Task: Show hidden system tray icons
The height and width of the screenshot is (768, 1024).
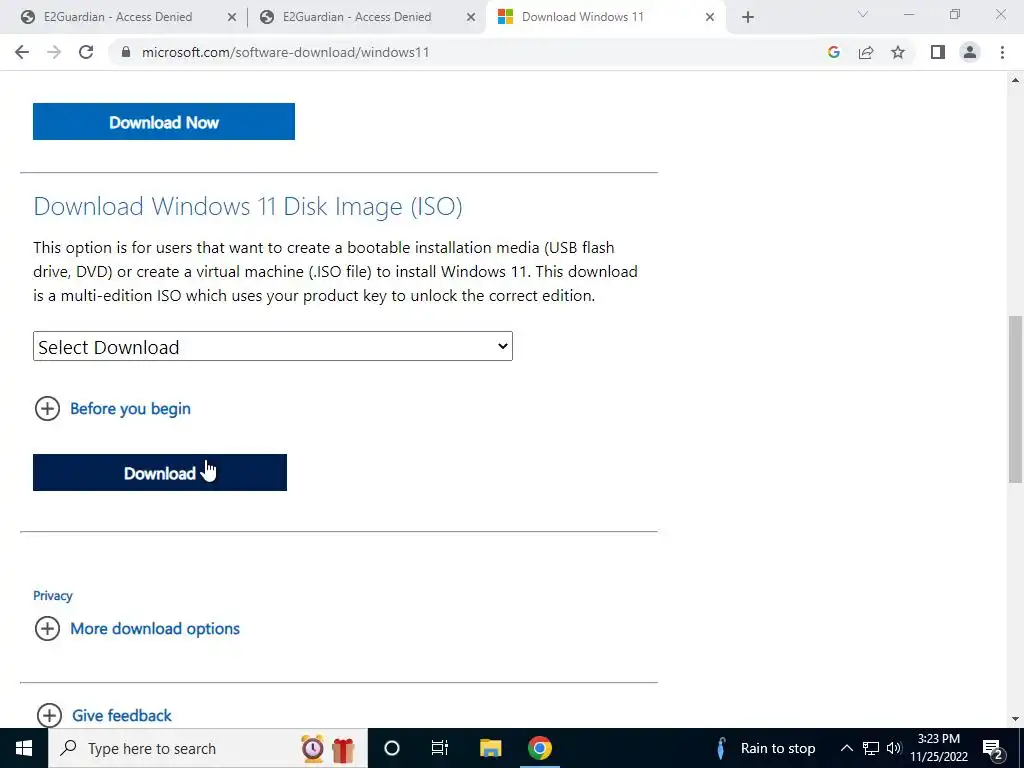Action: pos(846,748)
